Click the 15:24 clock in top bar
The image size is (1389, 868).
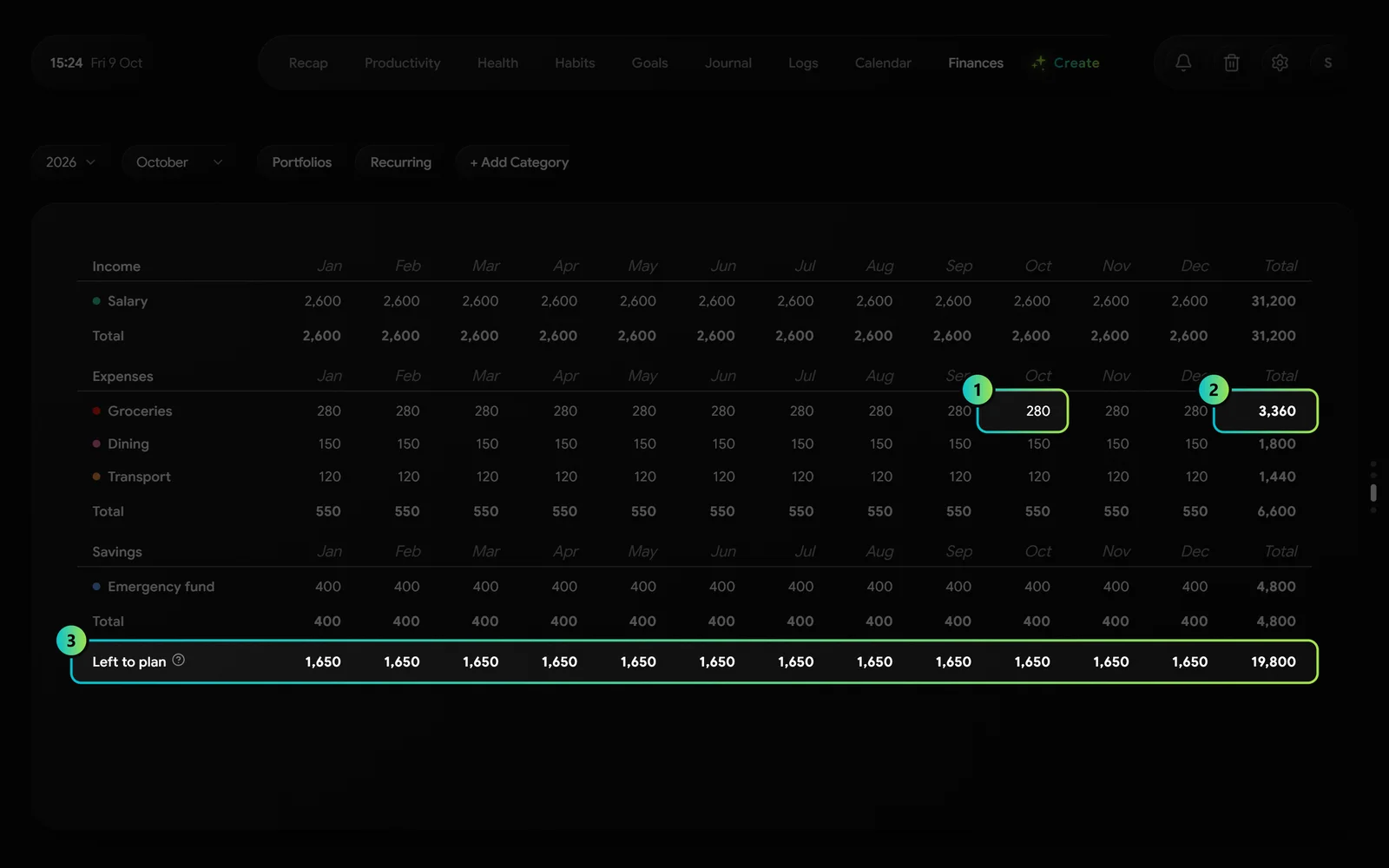click(x=66, y=62)
